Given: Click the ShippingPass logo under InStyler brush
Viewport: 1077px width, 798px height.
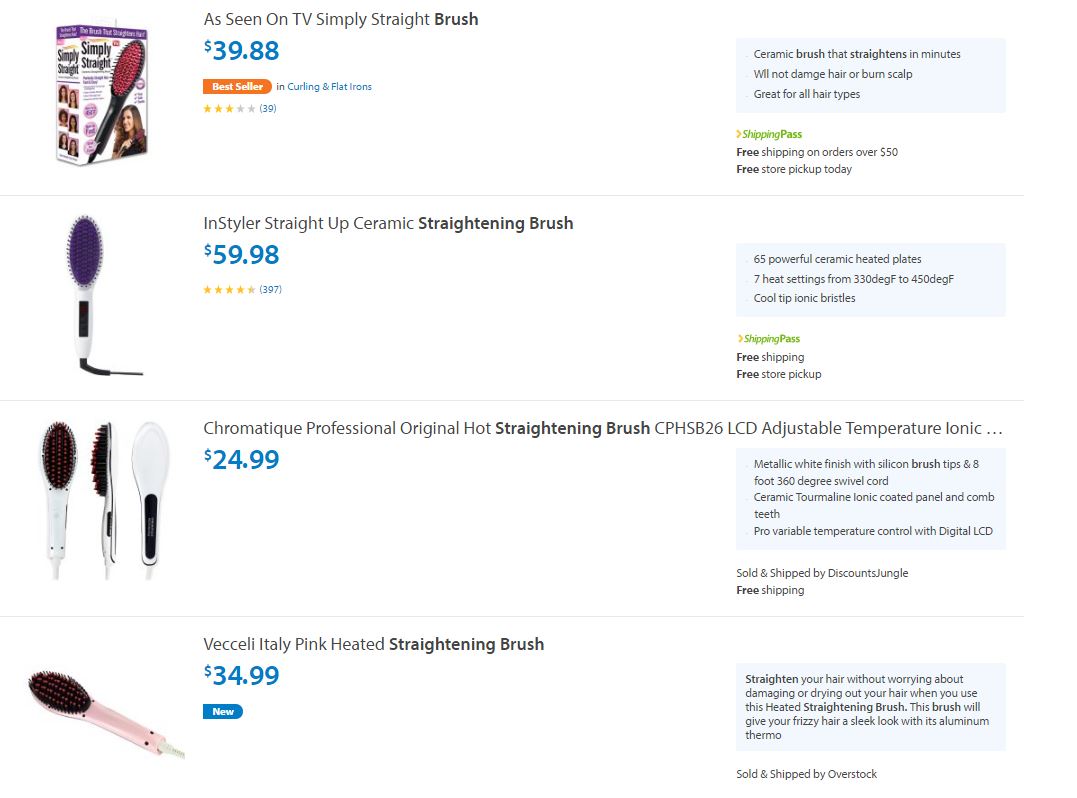Looking at the screenshot, I should pos(769,339).
